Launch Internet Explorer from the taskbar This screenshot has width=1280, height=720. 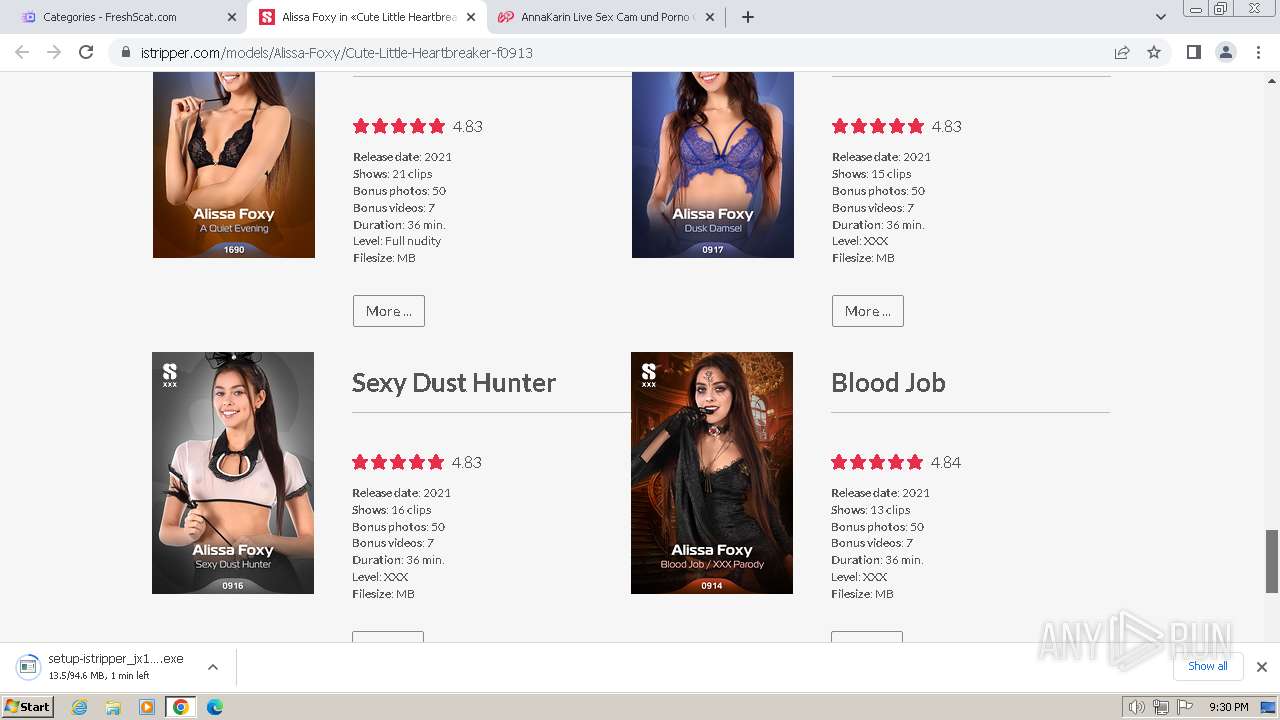coord(80,707)
